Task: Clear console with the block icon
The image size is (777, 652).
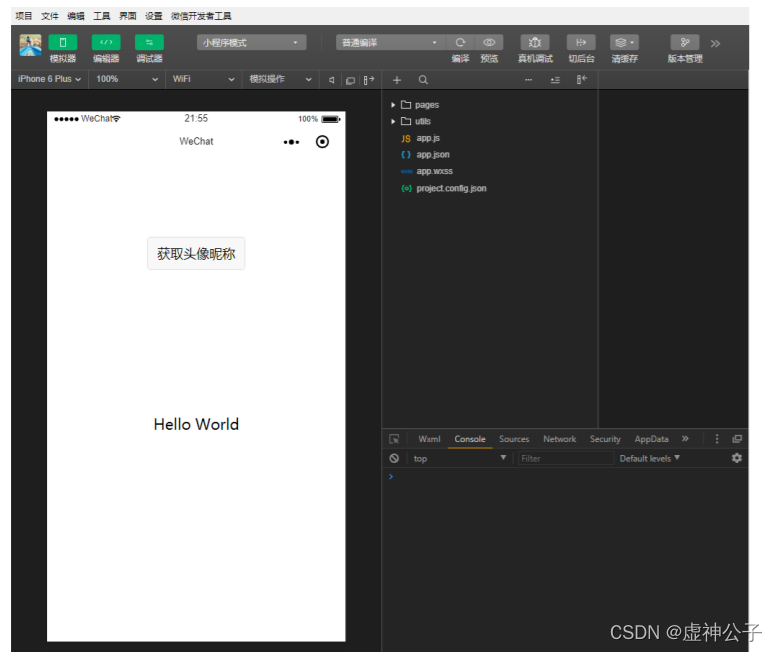Action: tap(395, 458)
